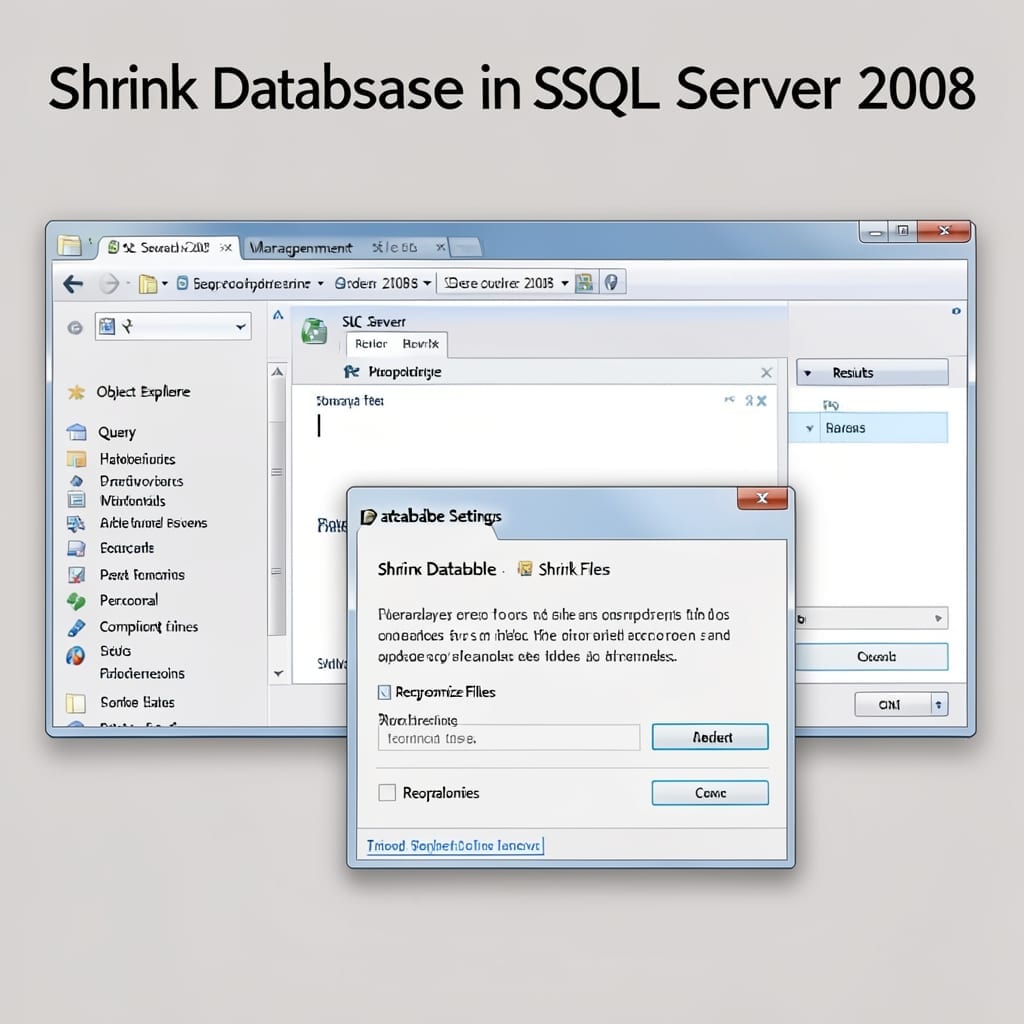
Task: Open the ONI button dropdown arrow
Action: tap(939, 704)
